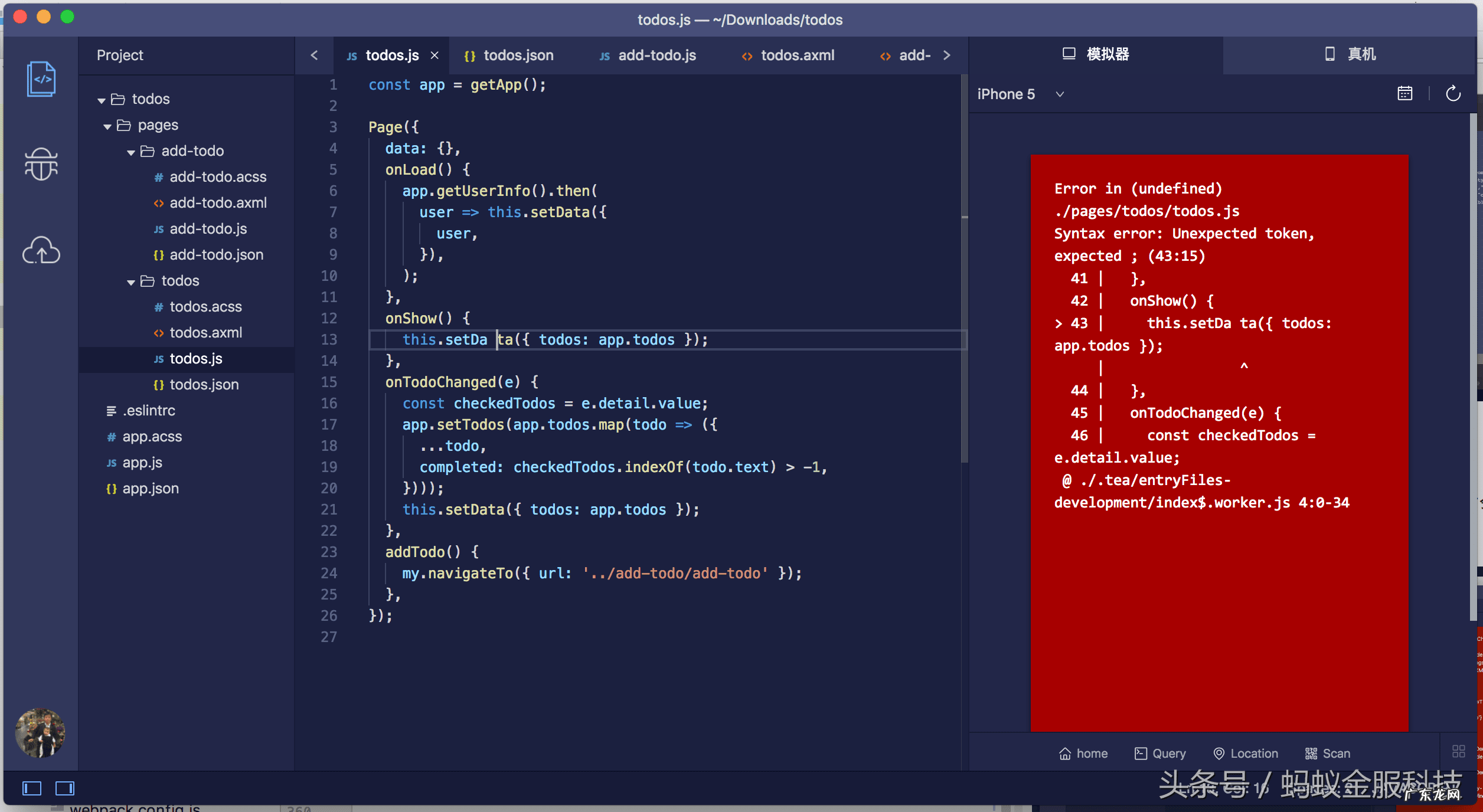Click the cloud upload icon
Viewport: 1483px width, 812px height.
click(x=41, y=250)
